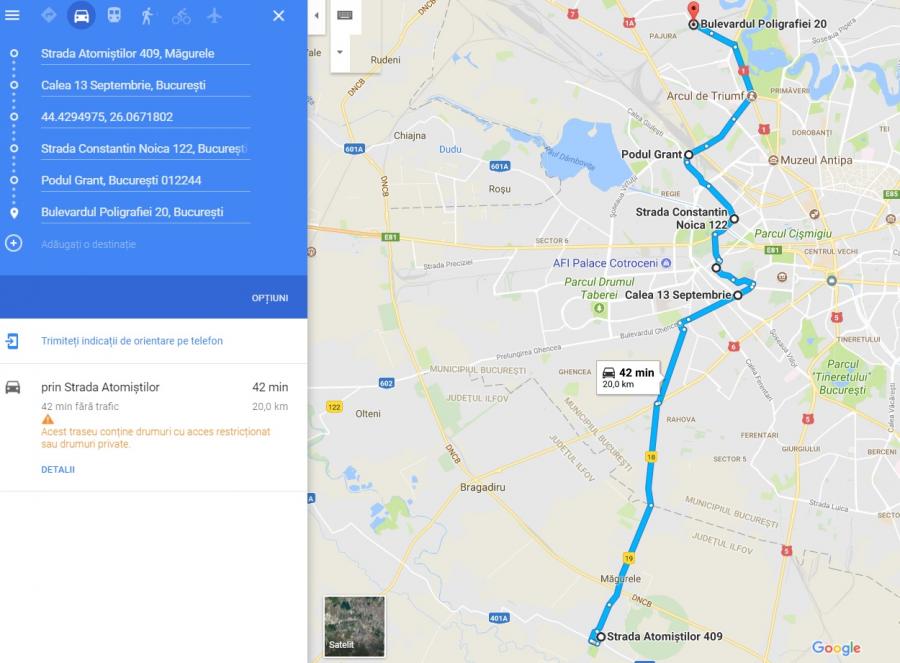Switch to public transit mode

point(114,15)
